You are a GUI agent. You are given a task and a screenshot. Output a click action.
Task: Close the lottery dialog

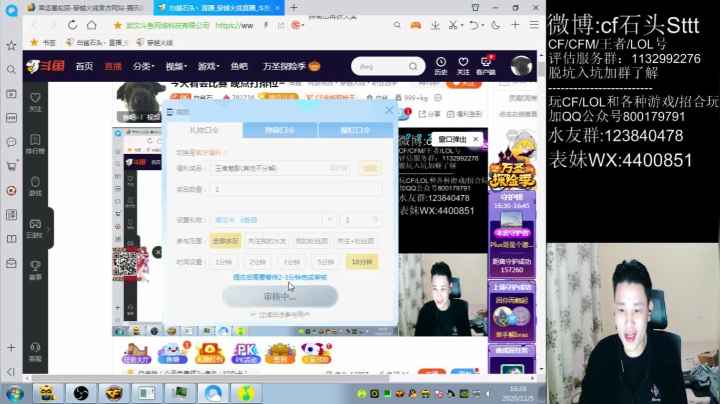point(389,110)
